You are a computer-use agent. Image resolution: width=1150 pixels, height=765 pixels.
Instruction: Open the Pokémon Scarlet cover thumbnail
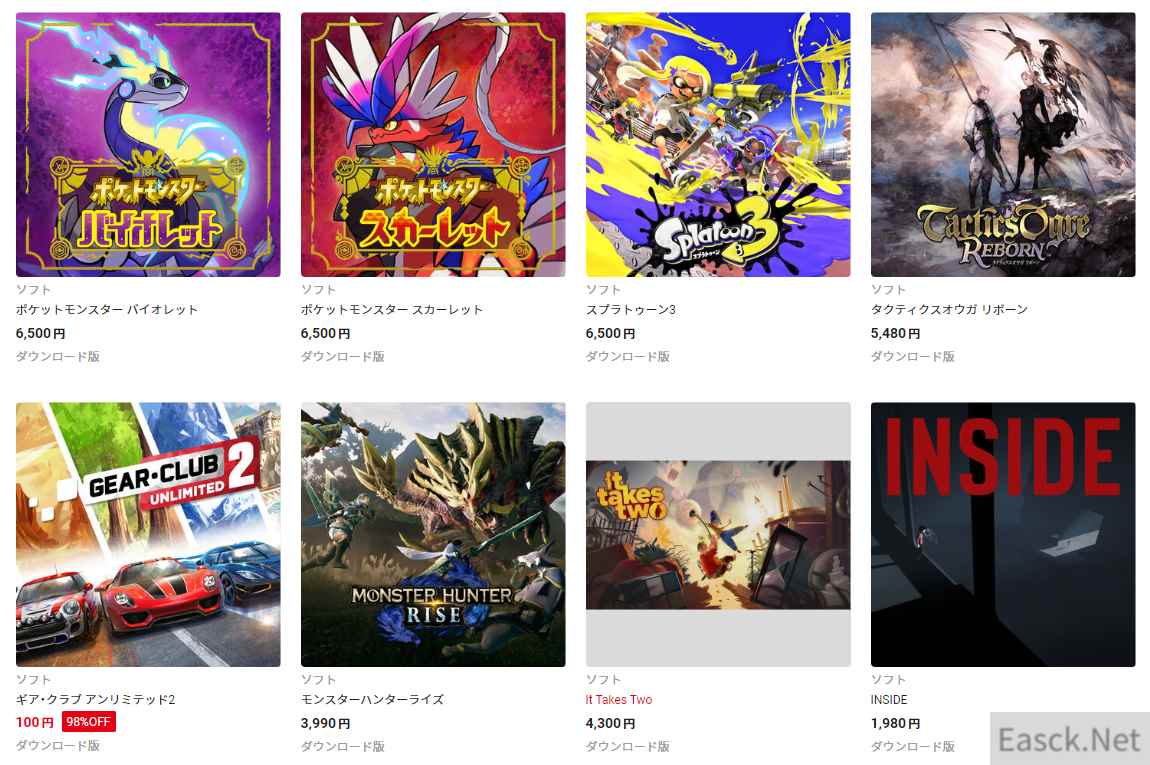433,144
